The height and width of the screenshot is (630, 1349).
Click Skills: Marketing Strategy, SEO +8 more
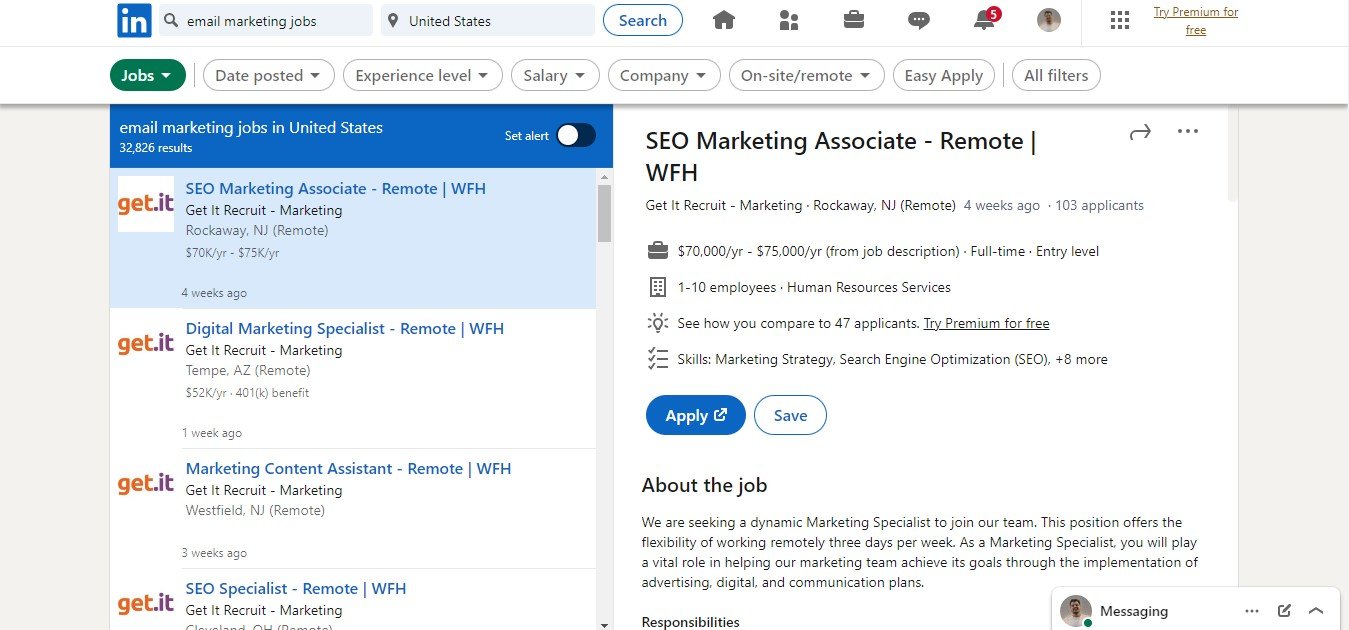click(892, 359)
